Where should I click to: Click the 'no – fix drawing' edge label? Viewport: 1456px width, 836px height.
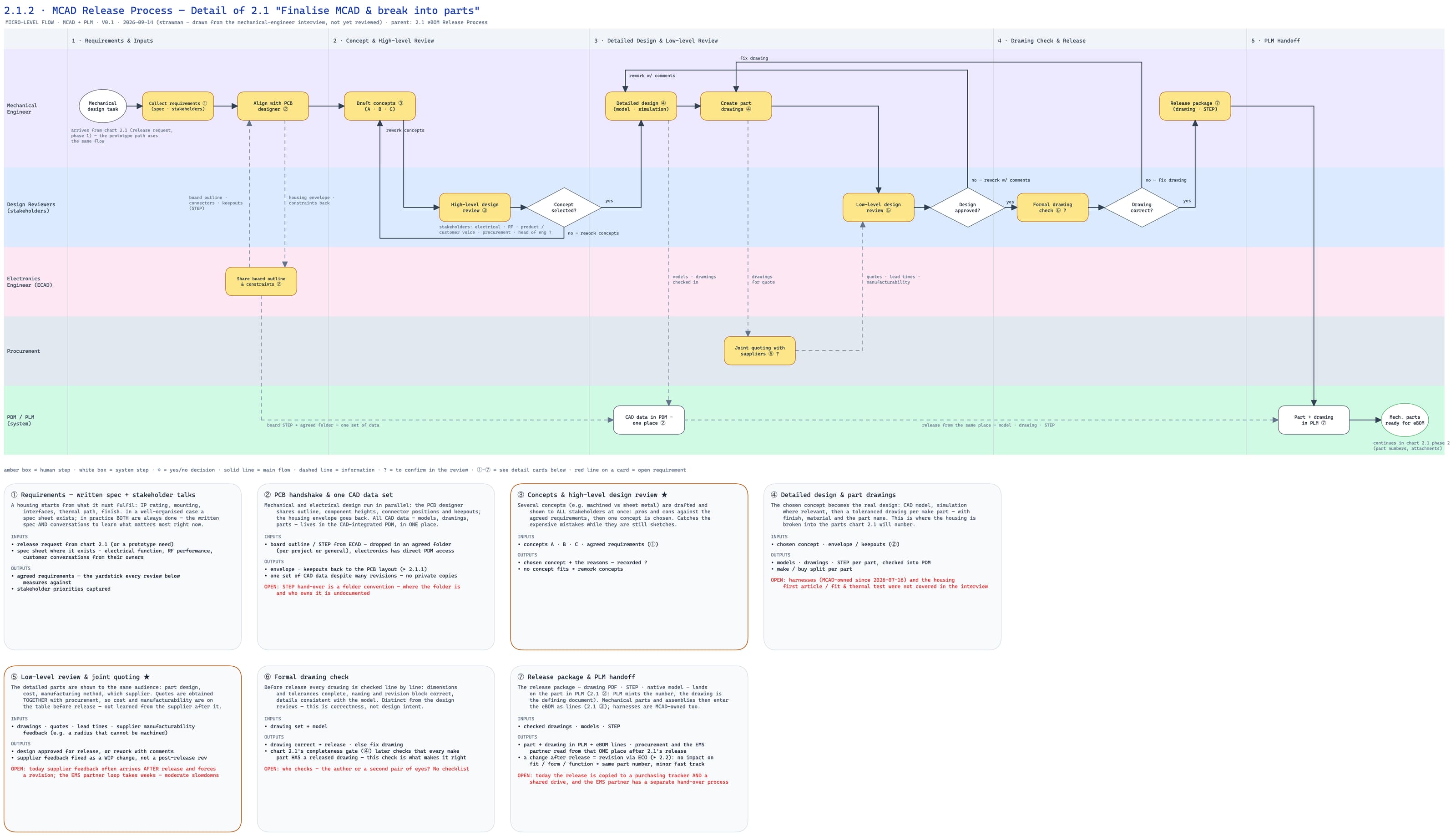pyautogui.click(x=1166, y=180)
